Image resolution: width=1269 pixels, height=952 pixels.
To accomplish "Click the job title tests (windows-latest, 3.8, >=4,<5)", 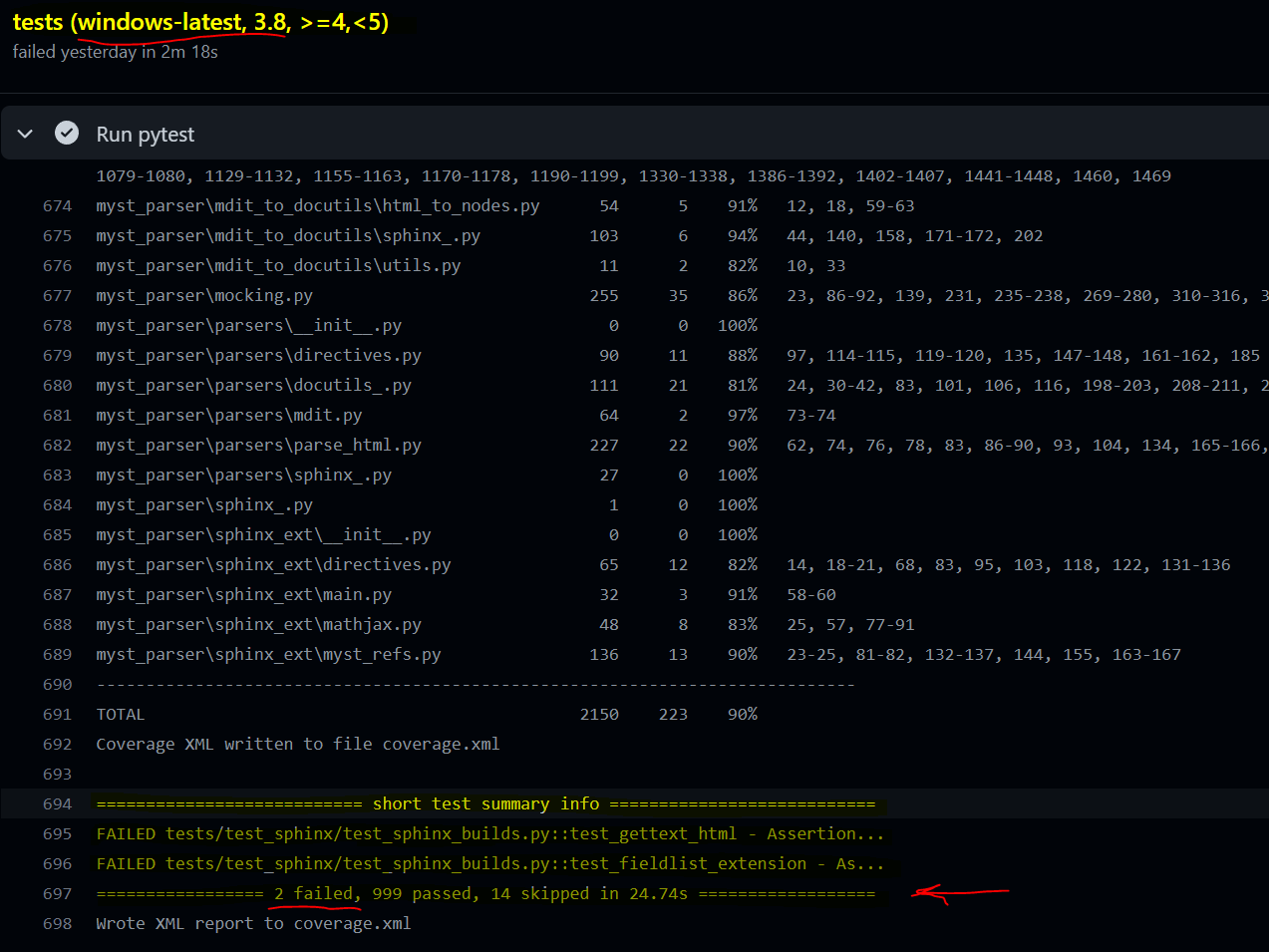I will point(200,22).
